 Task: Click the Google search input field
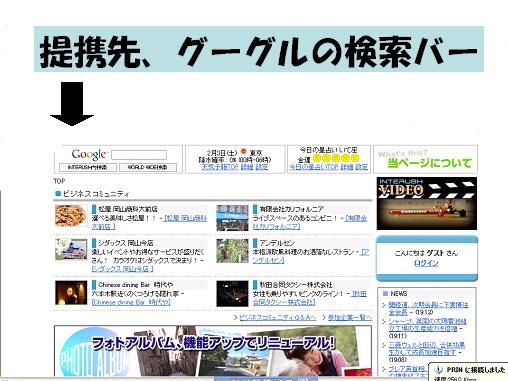[139, 155]
